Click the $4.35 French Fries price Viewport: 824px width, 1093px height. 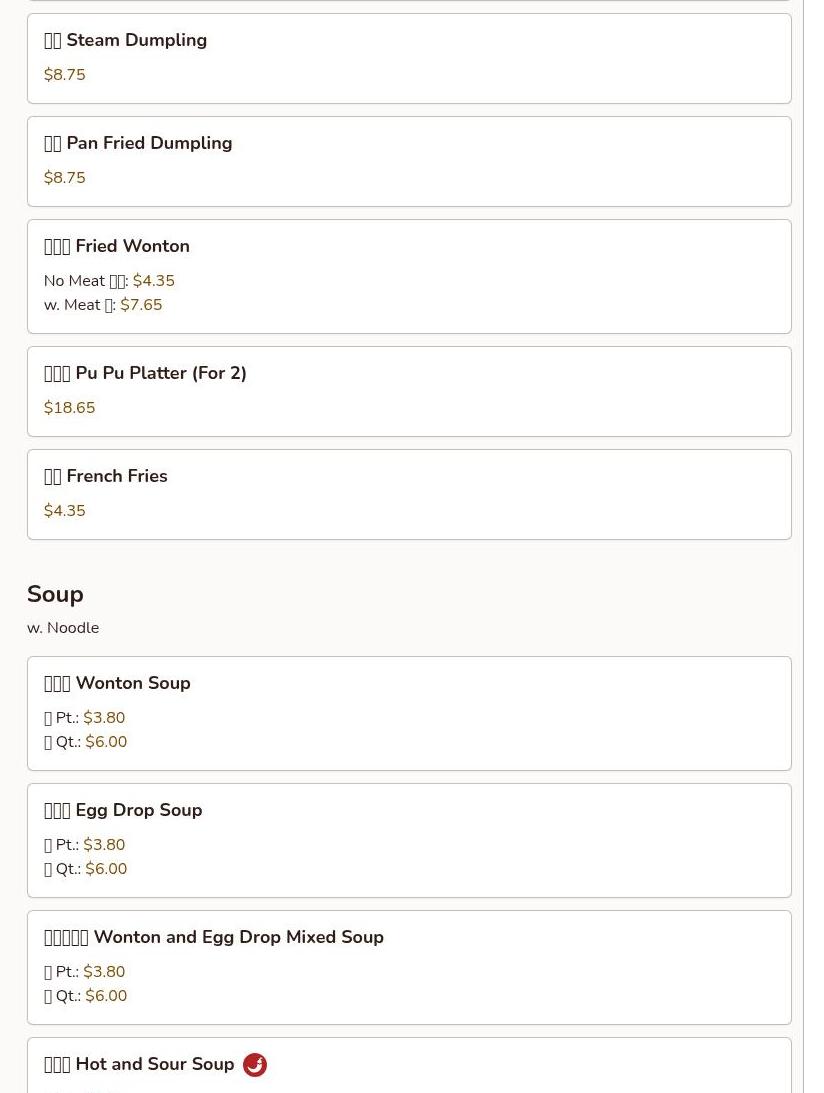[x=64, y=511]
